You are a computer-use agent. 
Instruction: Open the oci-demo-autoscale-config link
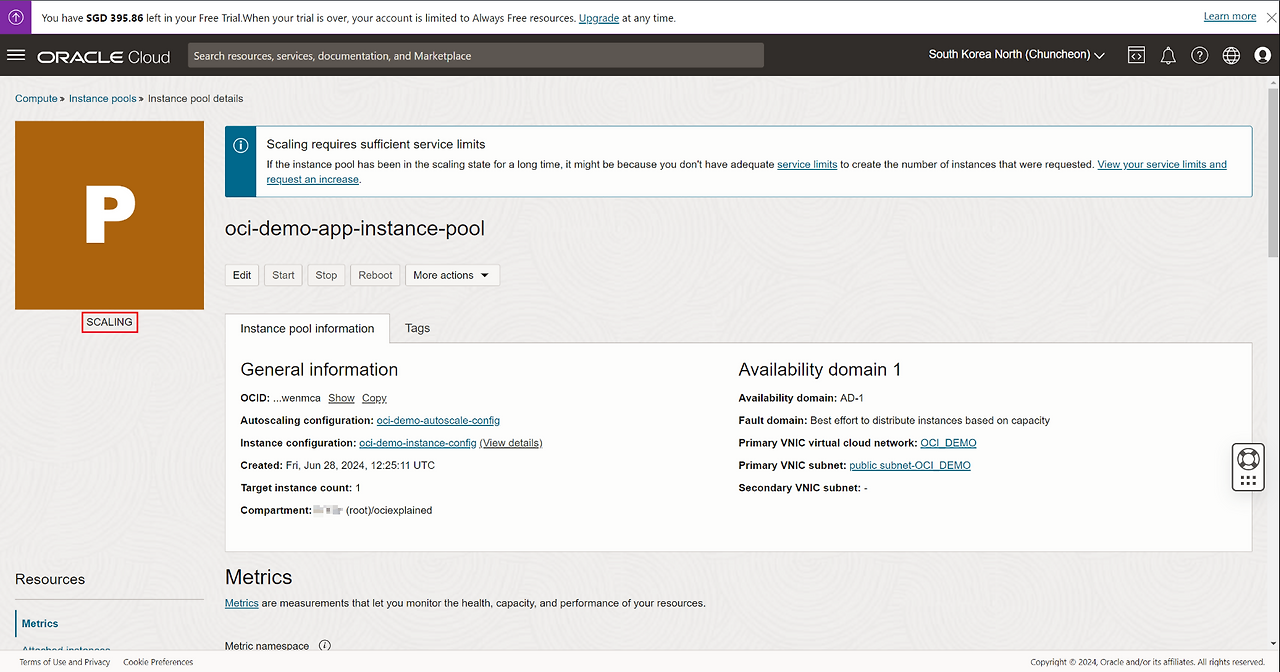(438, 420)
